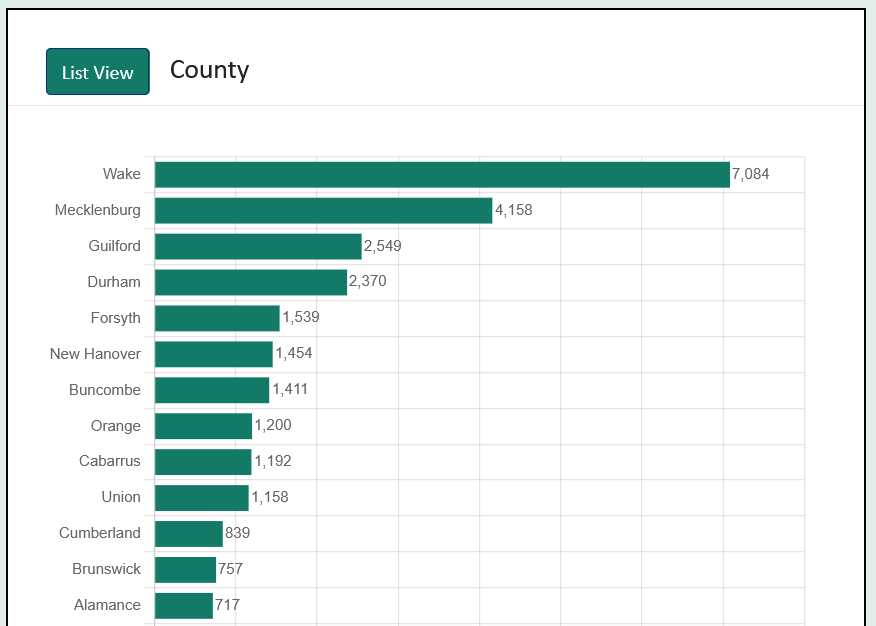Click the New Hanover axis label
The width and height of the screenshot is (876, 626).
click(95, 354)
